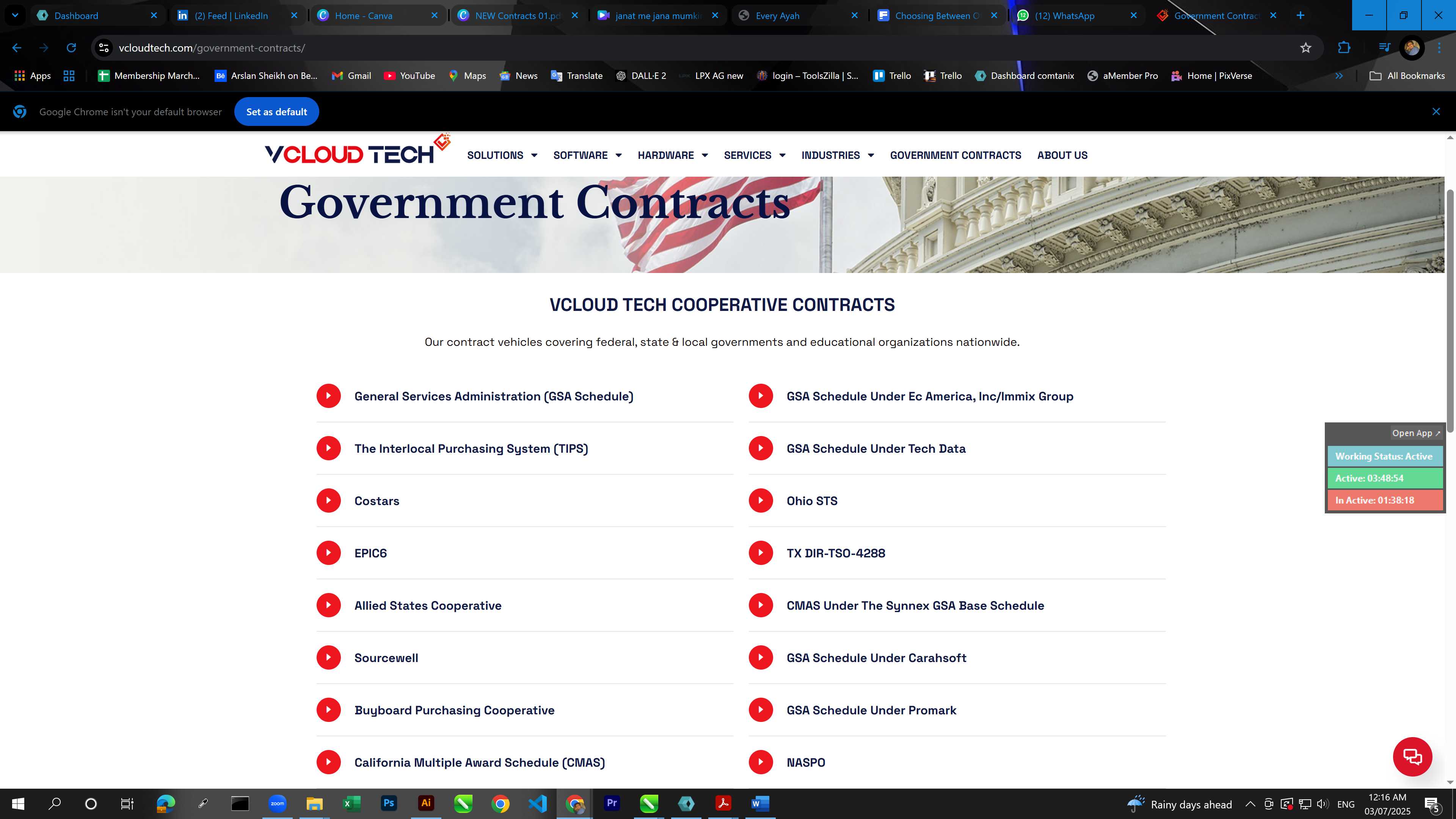1456x819 pixels.
Task: Click the Set as default button
Action: [276, 112]
